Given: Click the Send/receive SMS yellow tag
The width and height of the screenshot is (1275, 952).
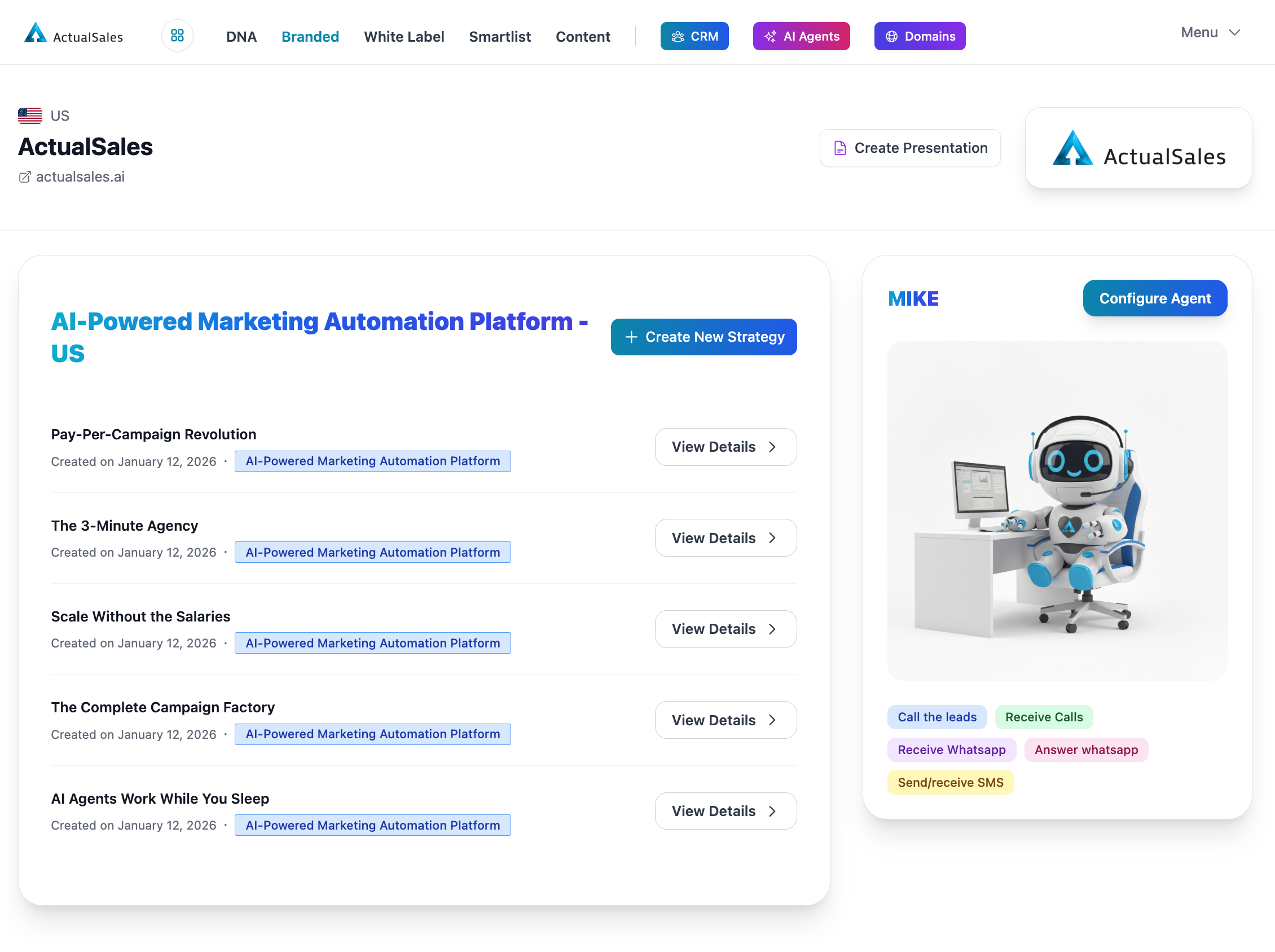Looking at the screenshot, I should [x=950, y=782].
